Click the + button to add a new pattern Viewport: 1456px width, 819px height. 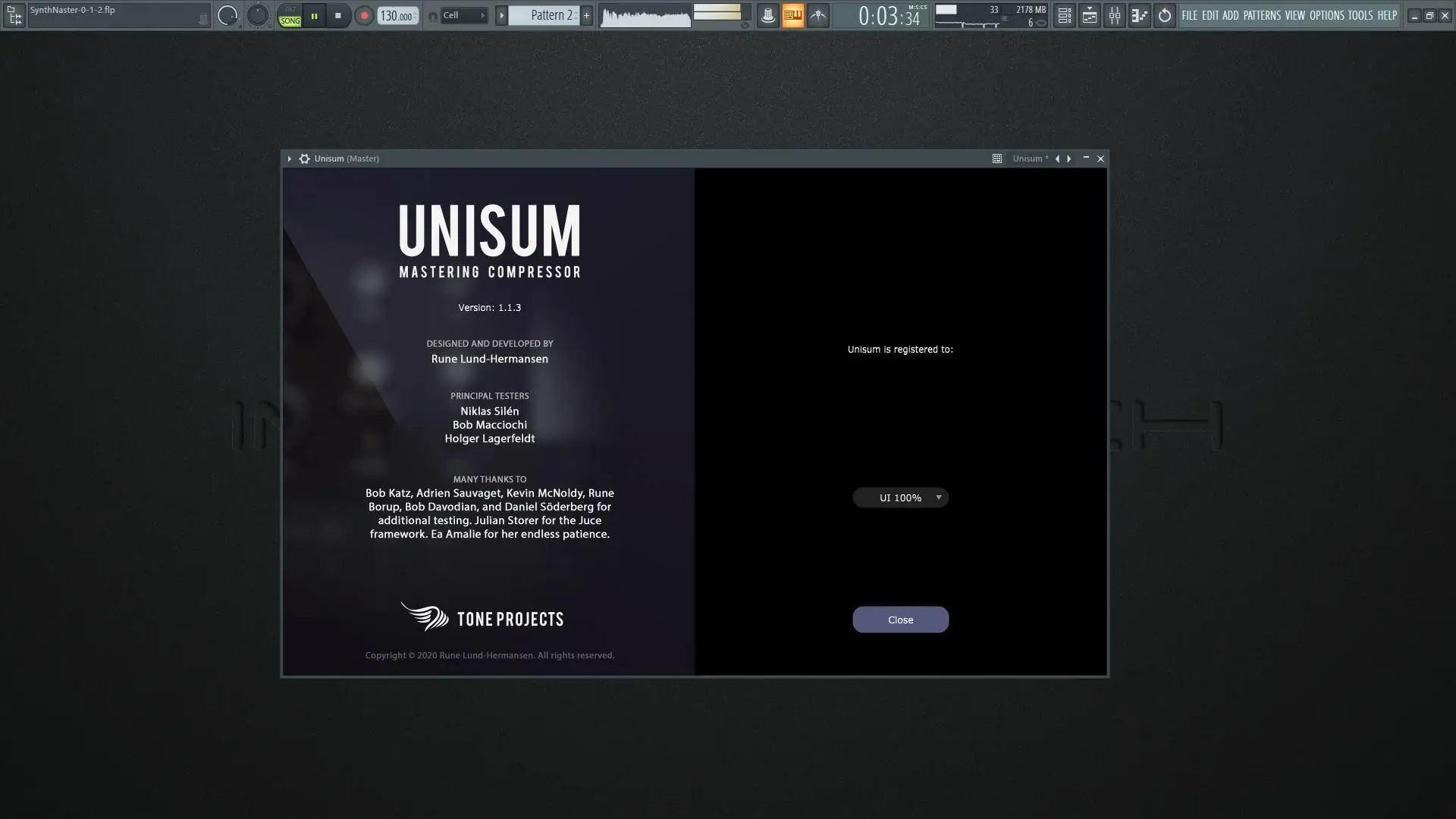586,14
